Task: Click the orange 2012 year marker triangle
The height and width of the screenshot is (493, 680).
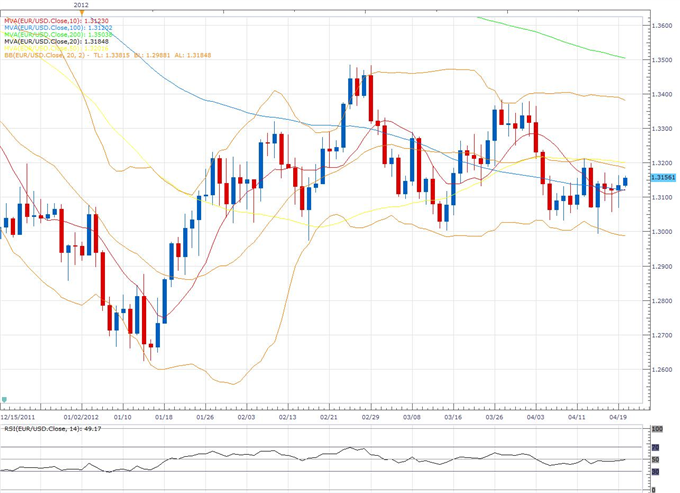Action: tap(81, 12)
